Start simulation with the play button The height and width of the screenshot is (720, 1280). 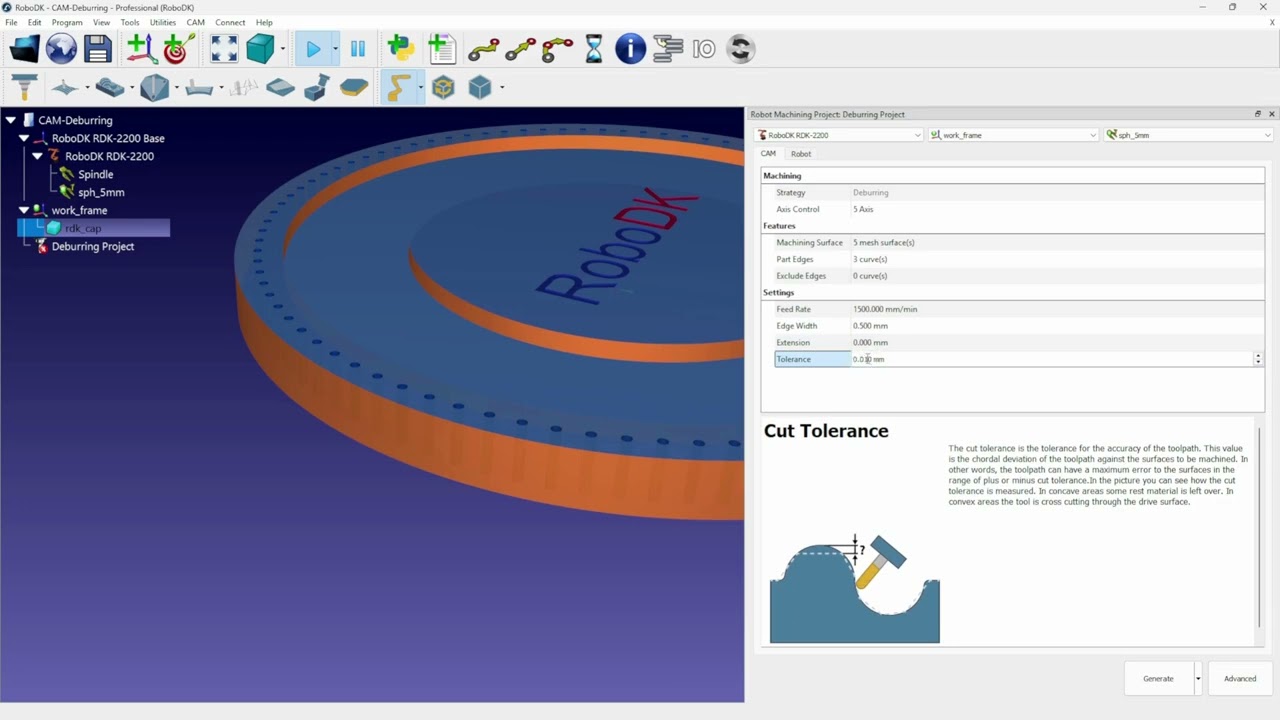coord(313,48)
